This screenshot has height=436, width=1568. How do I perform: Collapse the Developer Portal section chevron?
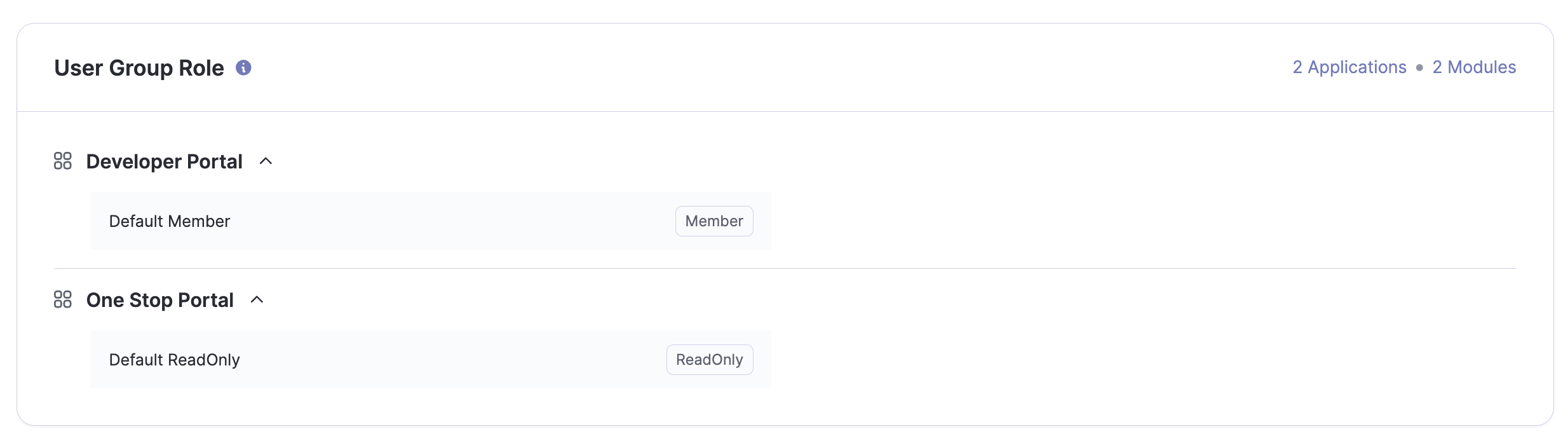coord(266,161)
